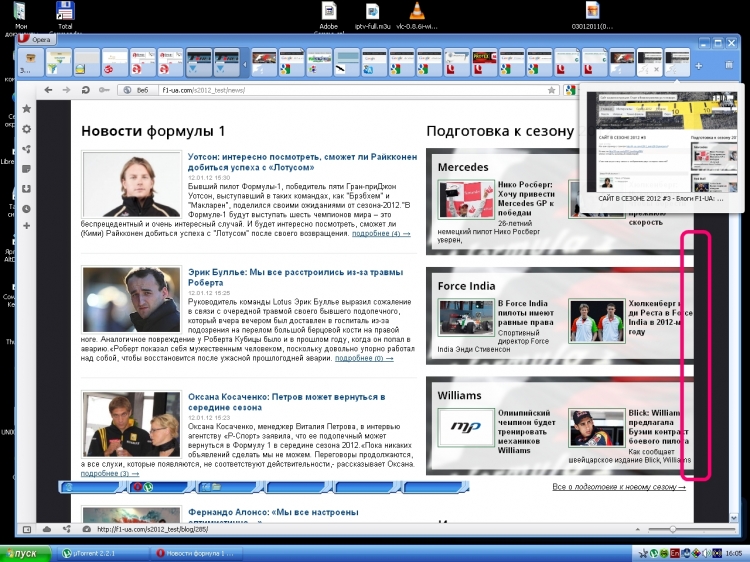Toggle the side panel from status bar
The image size is (750, 562).
pos(27,529)
